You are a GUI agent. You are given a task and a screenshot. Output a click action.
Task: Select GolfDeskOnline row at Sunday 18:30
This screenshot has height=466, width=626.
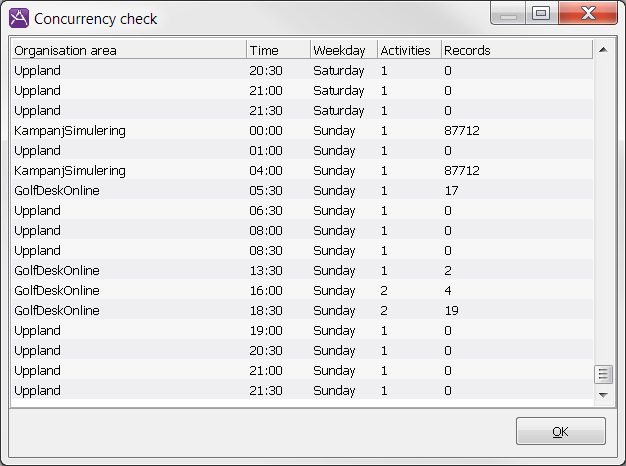[302, 310]
